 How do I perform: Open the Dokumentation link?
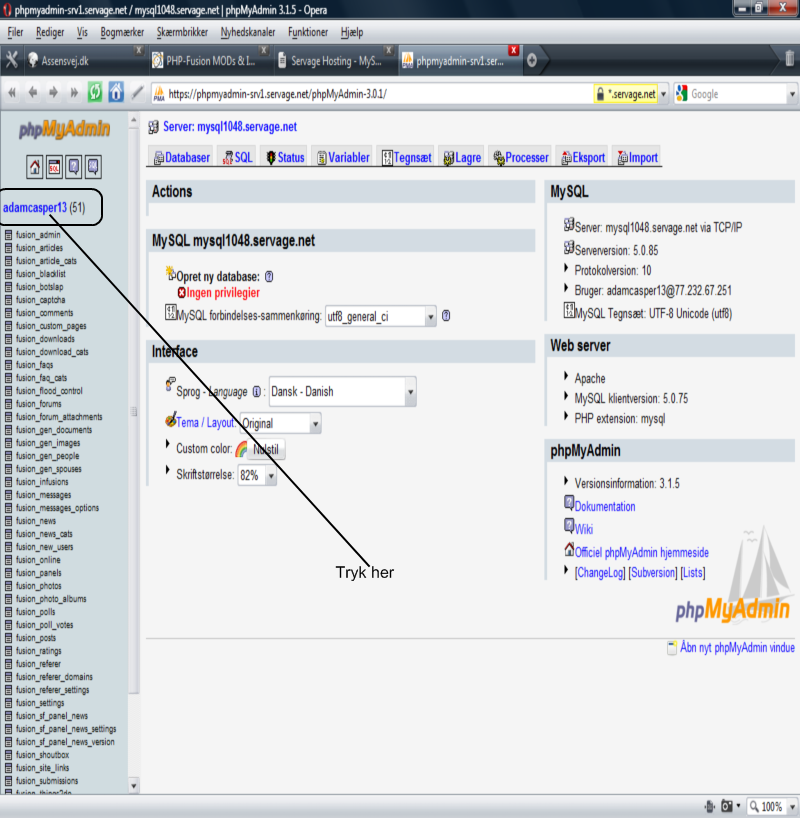tap(605, 506)
